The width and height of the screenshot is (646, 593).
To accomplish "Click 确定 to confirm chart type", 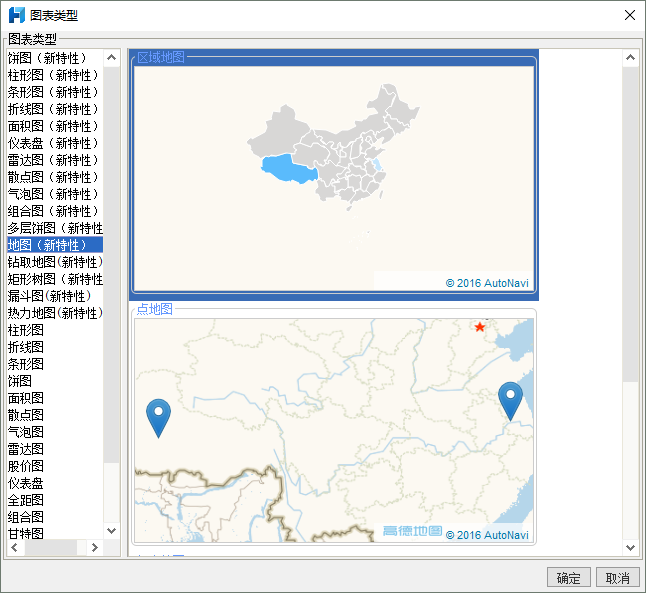I will (569, 578).
